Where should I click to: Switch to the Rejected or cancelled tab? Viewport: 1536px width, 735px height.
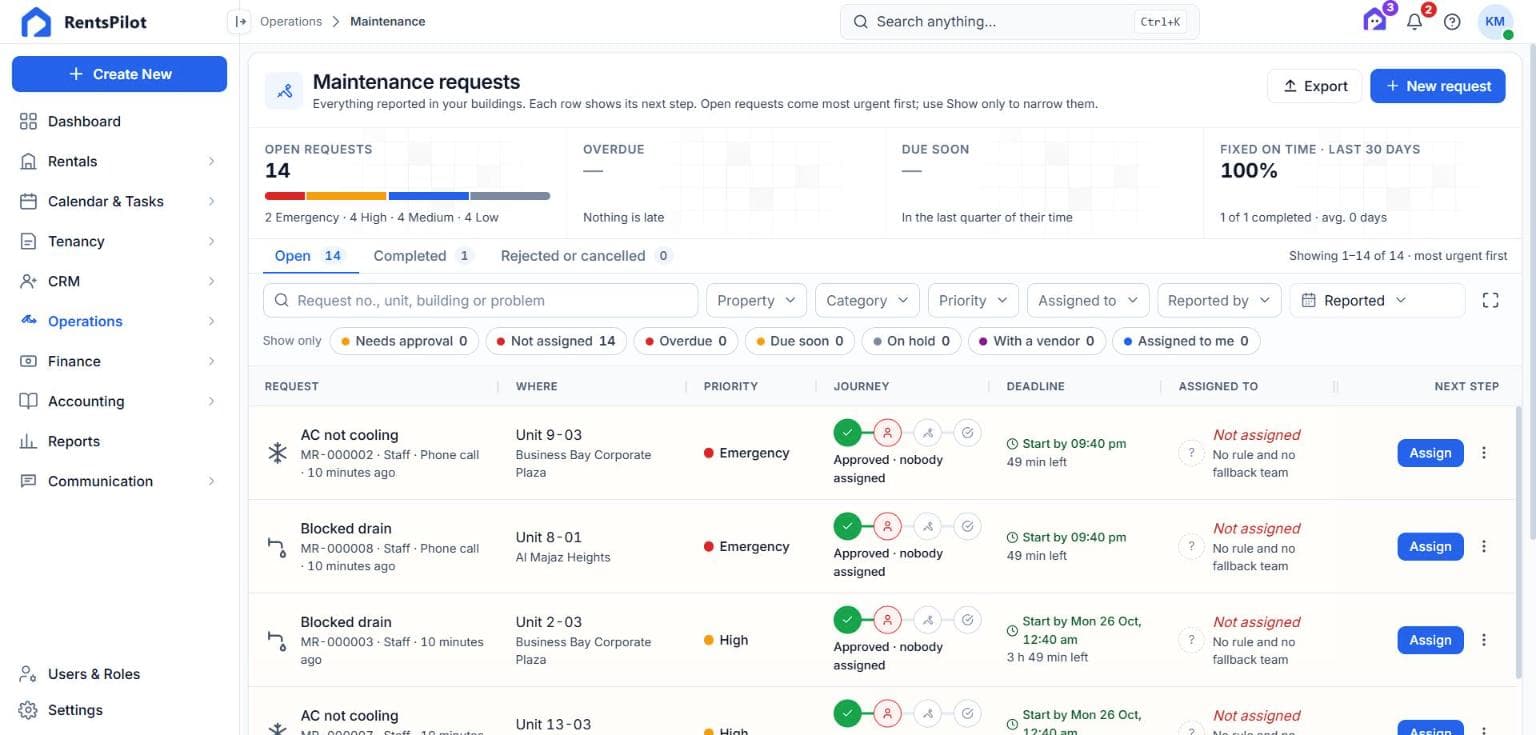coord(585,256)
